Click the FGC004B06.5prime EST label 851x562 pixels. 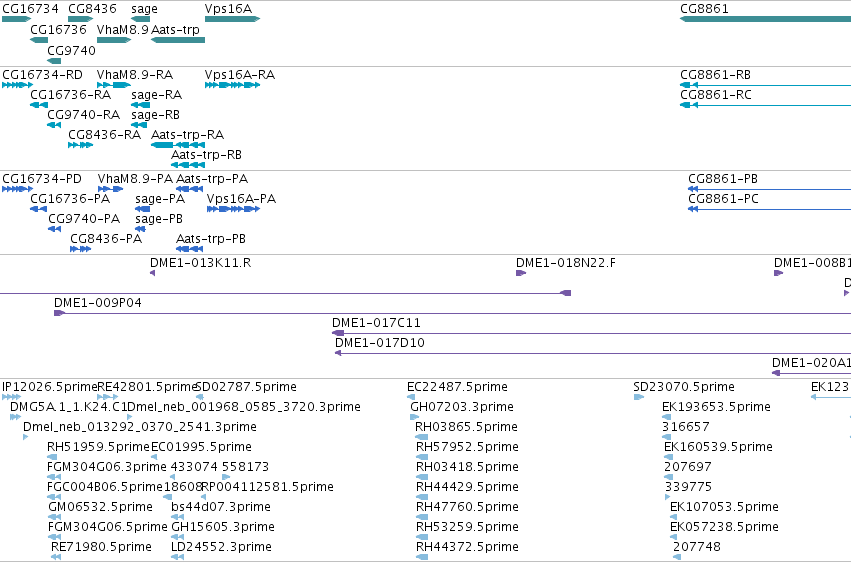click(x=105, y=488)
